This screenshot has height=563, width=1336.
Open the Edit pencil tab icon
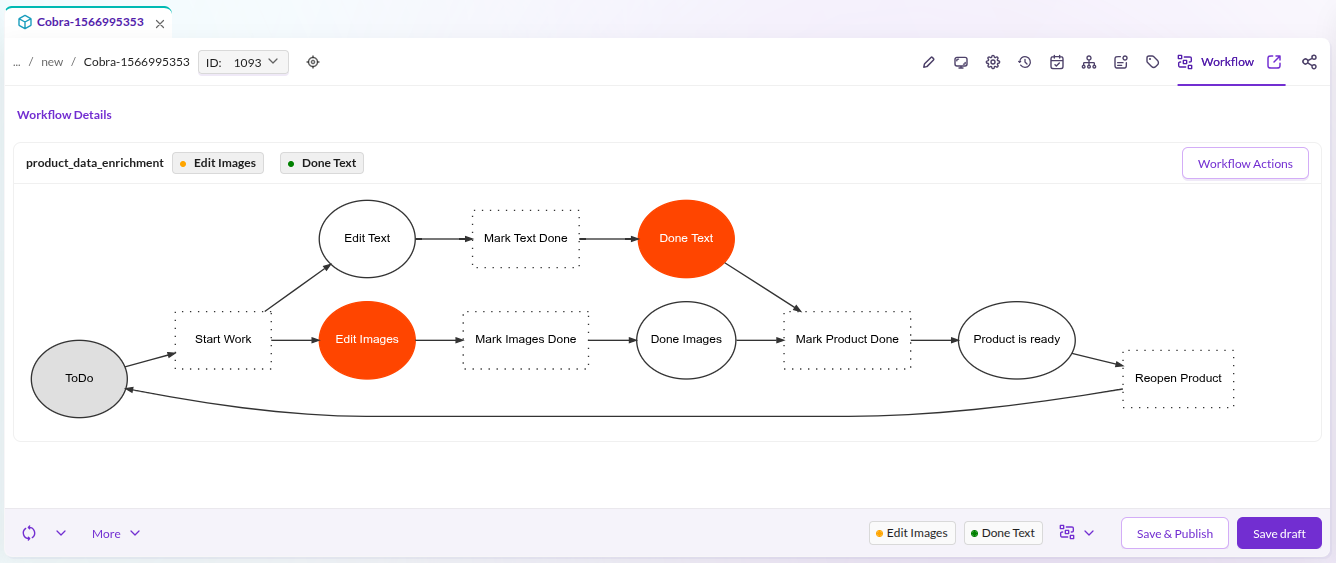pos(928,62)
